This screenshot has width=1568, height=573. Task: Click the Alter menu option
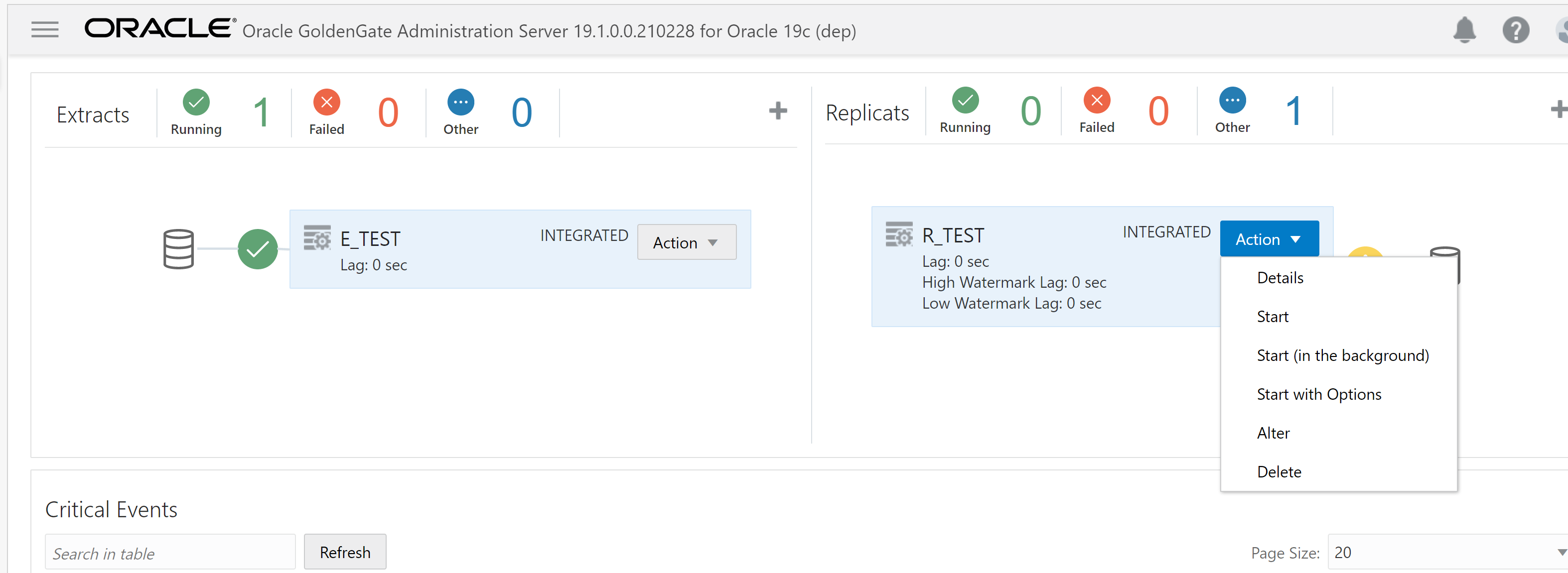(1273, 433)
